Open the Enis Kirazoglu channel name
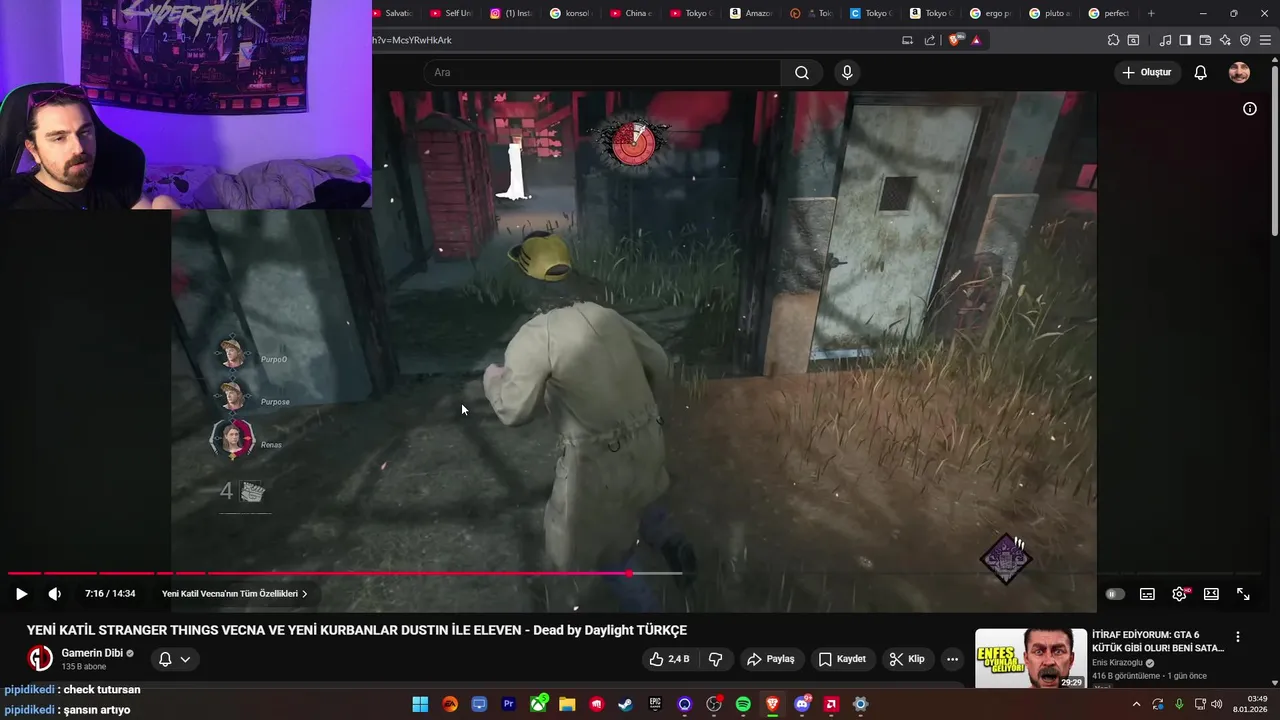 1118,663
